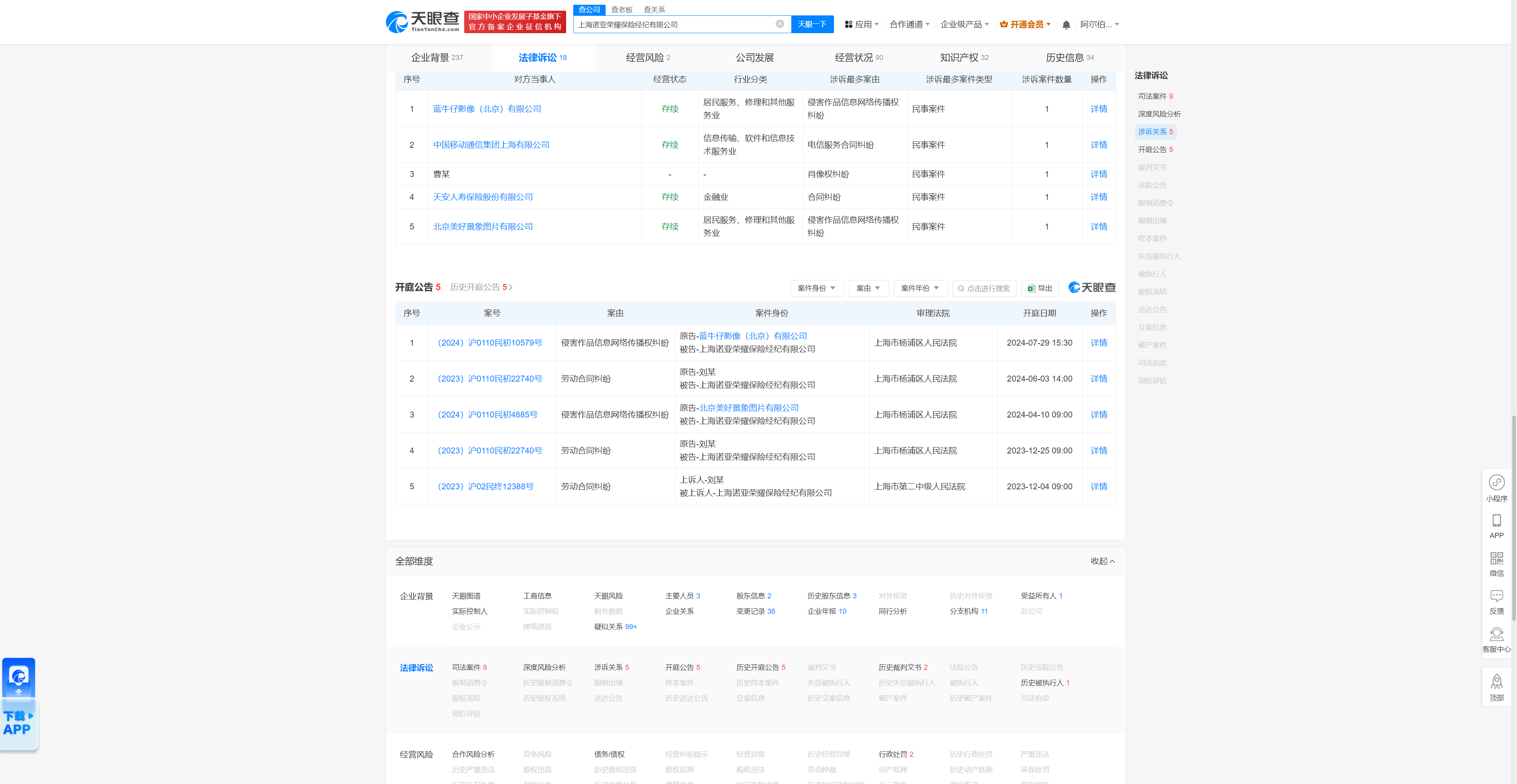The image size is (1517, 784).
Task: Open 公司发展 tab
Action: [x=755, y=58]
